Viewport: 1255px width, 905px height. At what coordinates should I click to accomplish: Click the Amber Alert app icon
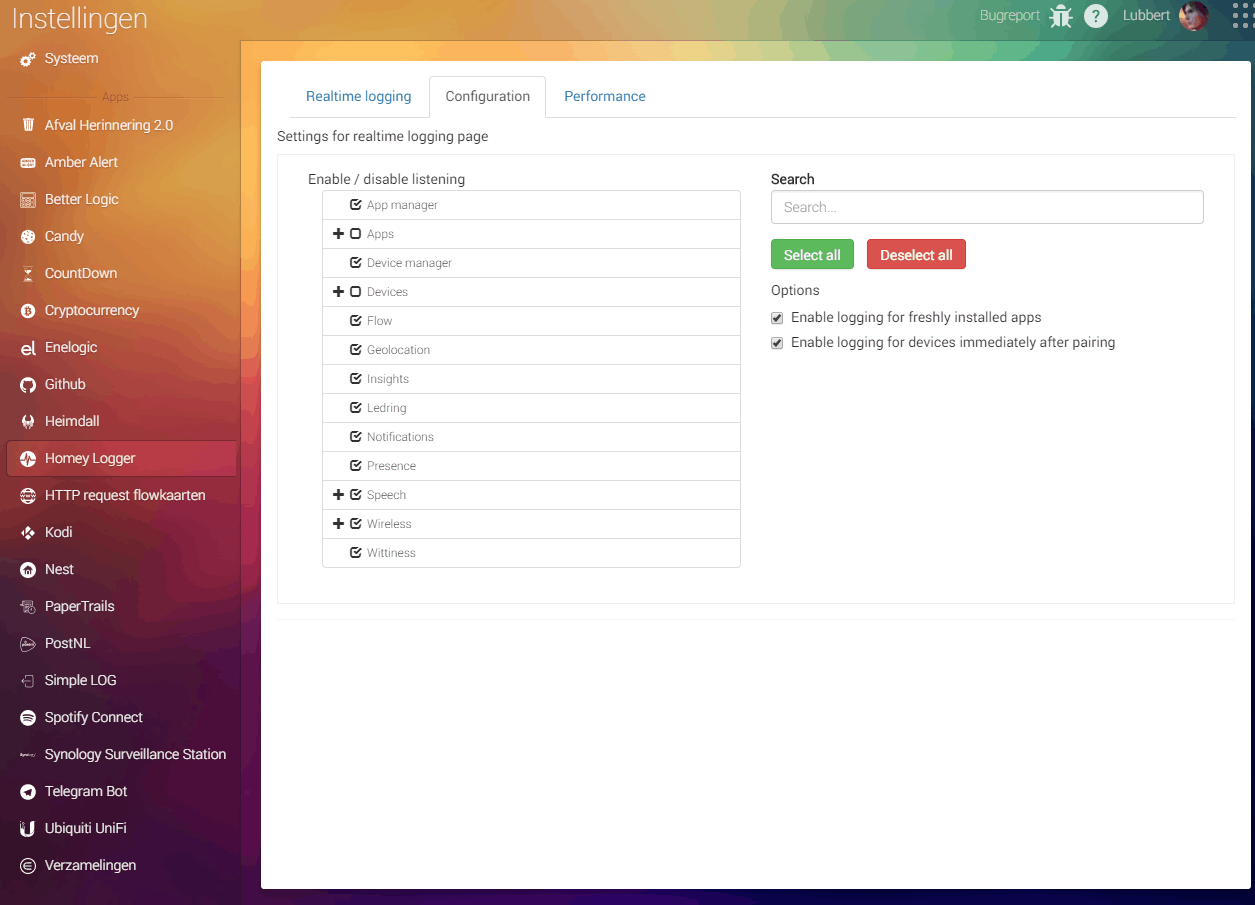pos(28,162)
